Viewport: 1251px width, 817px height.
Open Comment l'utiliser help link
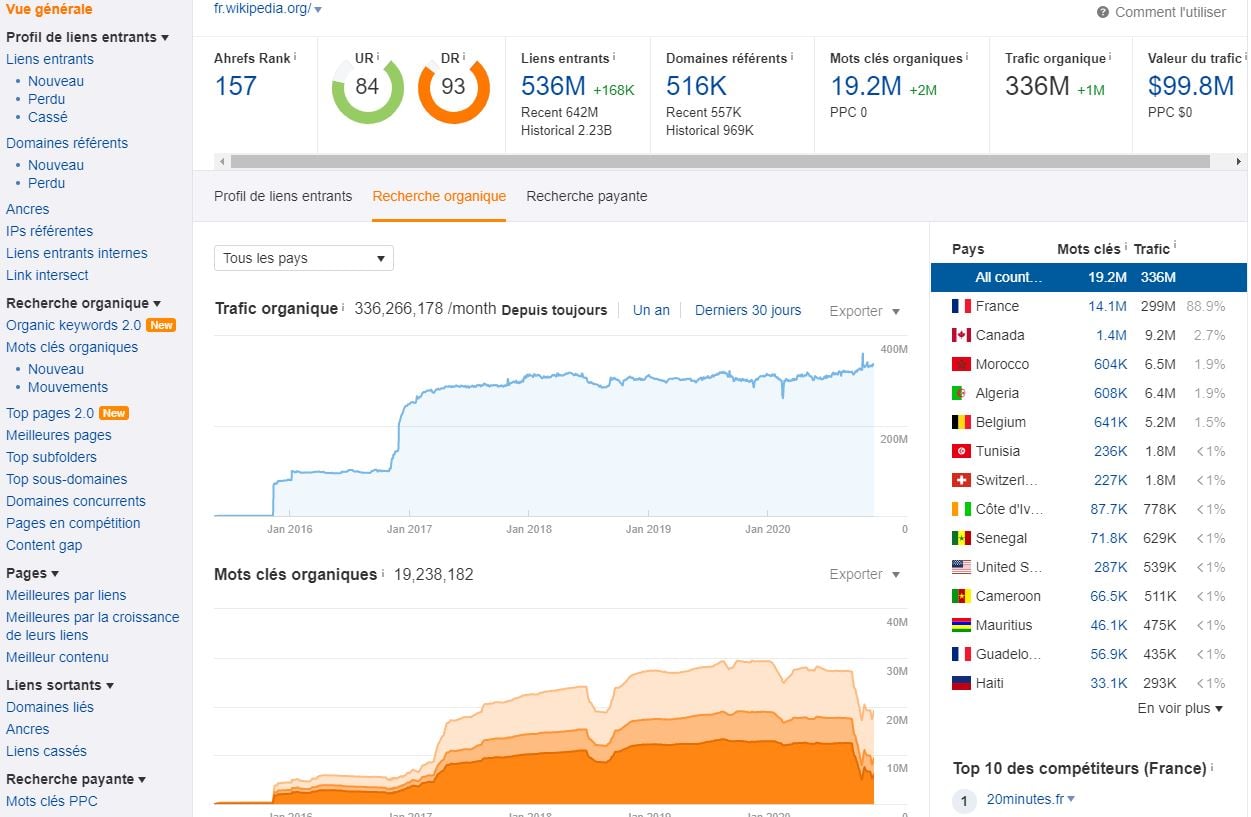tap(1170, 12)
